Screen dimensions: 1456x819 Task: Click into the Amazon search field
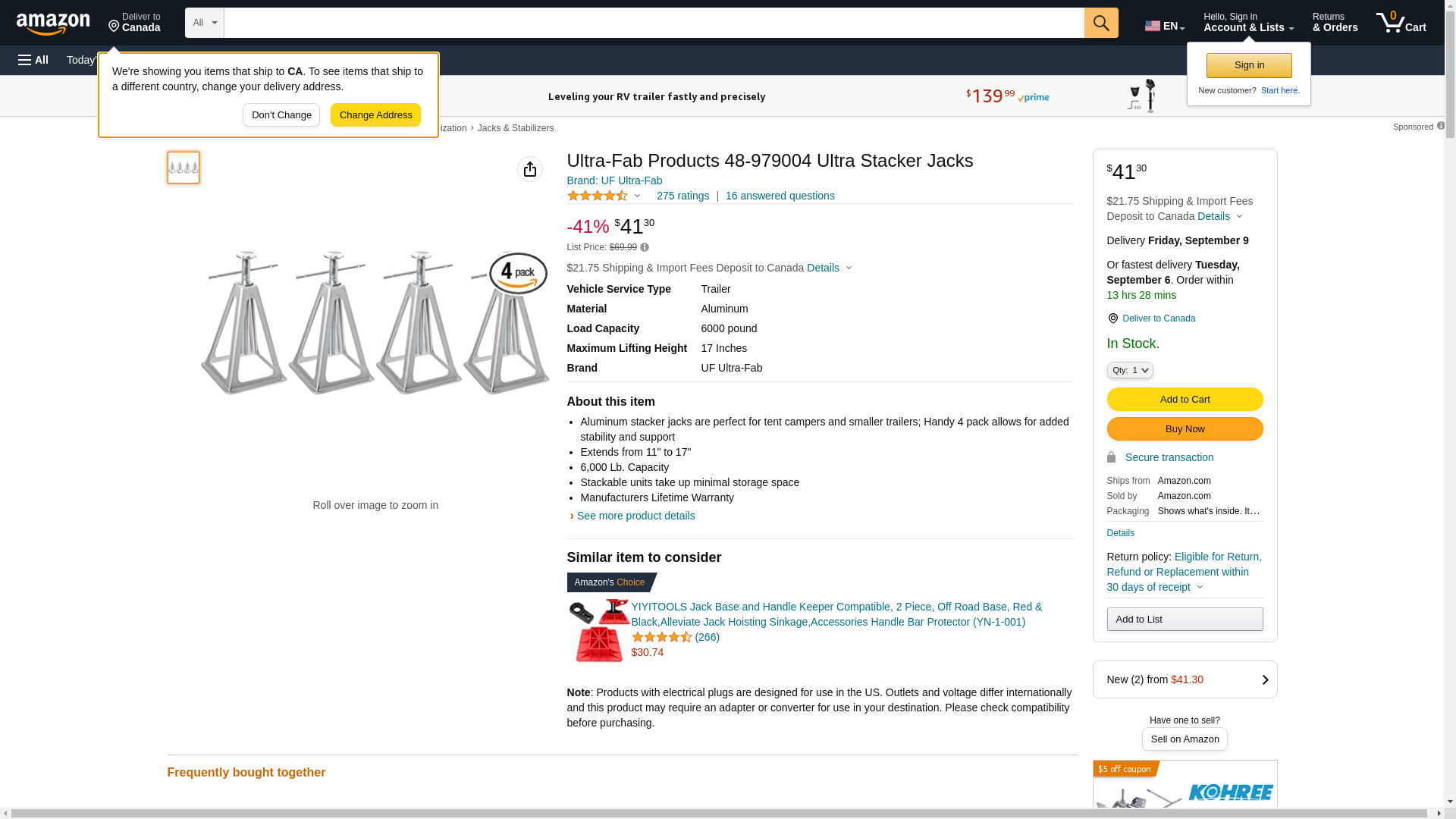(654, 23)
